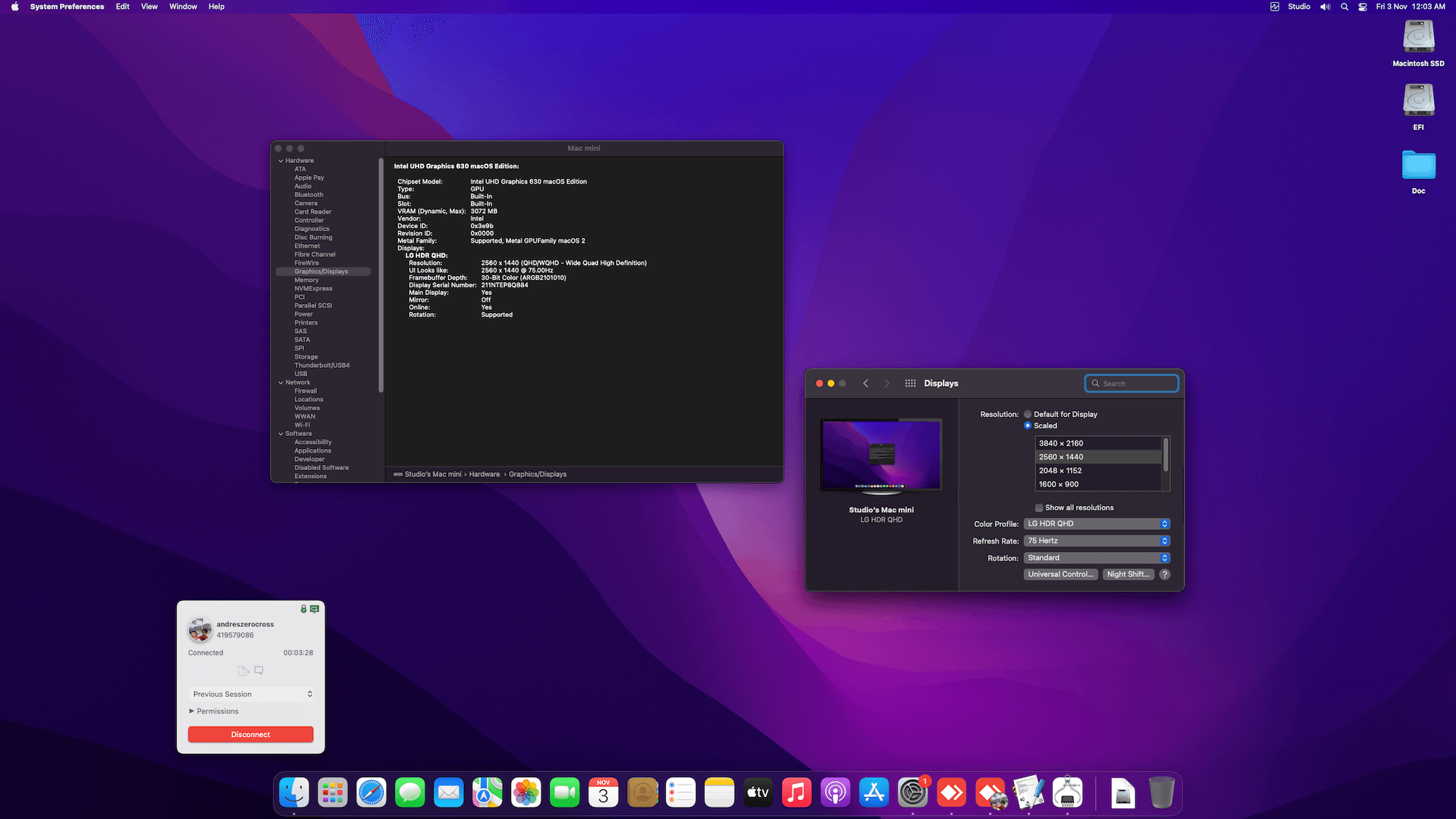Open App Store in the Dock
Image resolution: width=1456 pixels, height=819 pixels.
(x=874, y=793)
